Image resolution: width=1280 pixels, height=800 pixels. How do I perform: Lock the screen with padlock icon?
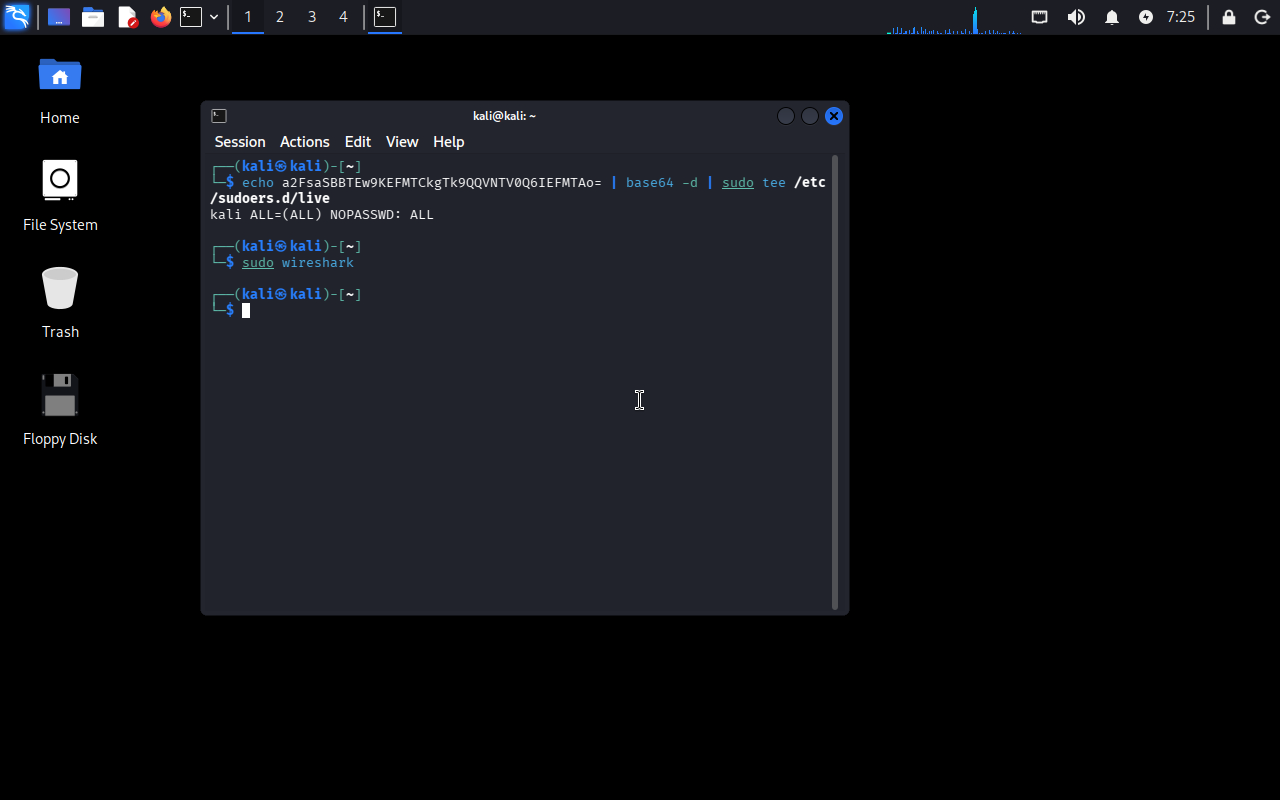pyautogui.click(x=1229, y=17)
